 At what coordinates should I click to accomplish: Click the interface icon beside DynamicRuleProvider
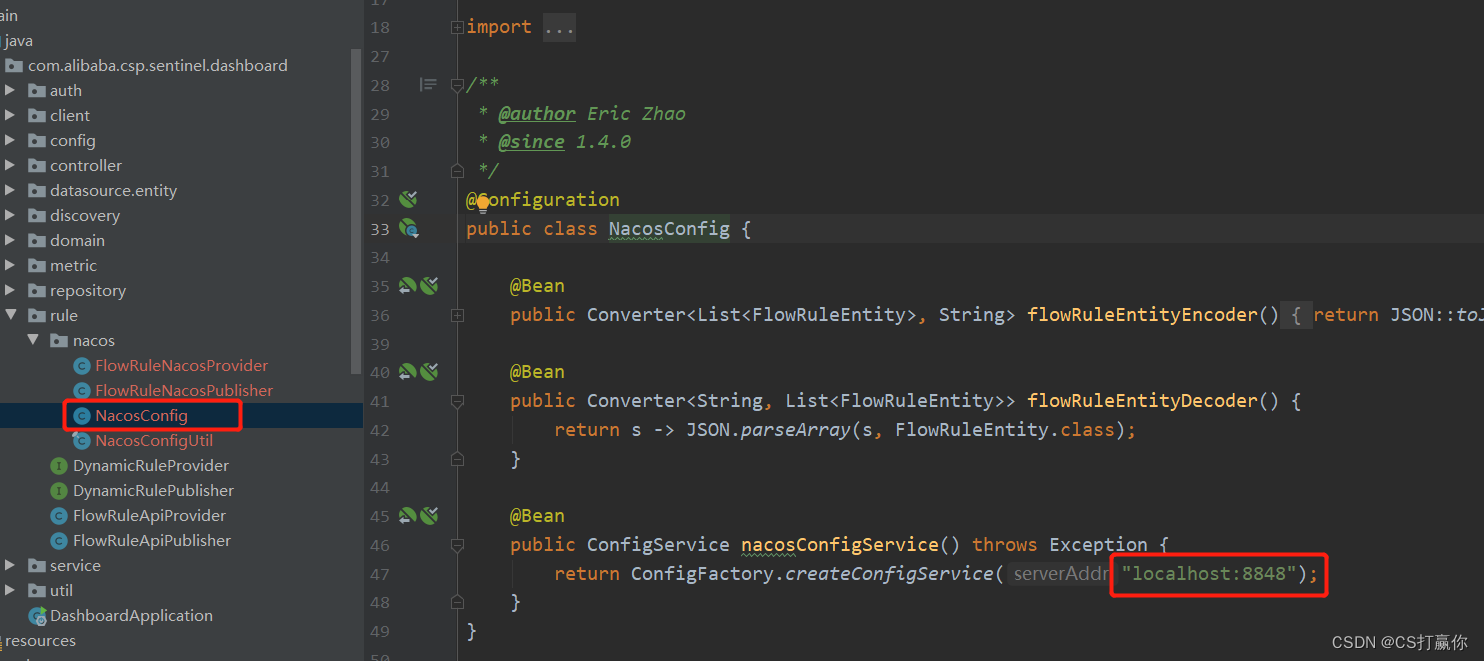click(x=59, y=465)
